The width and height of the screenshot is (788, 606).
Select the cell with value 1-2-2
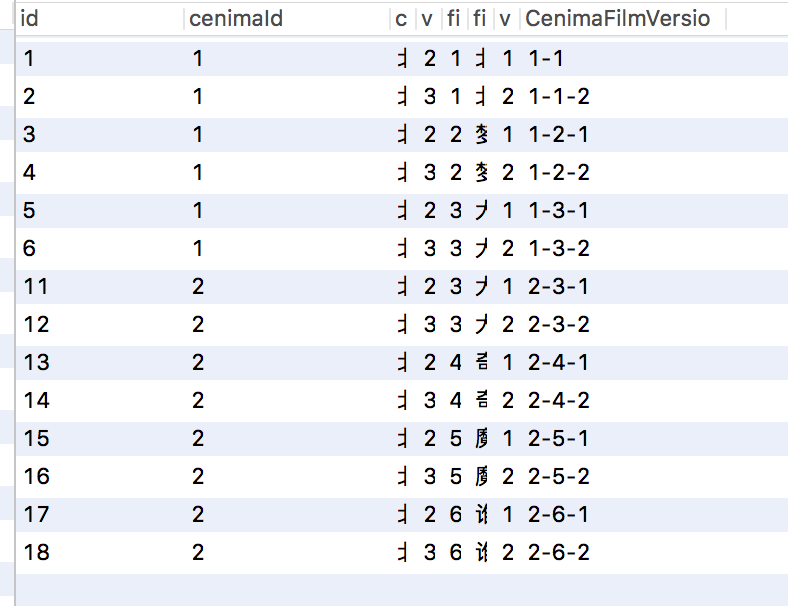(x=558, y=173)
